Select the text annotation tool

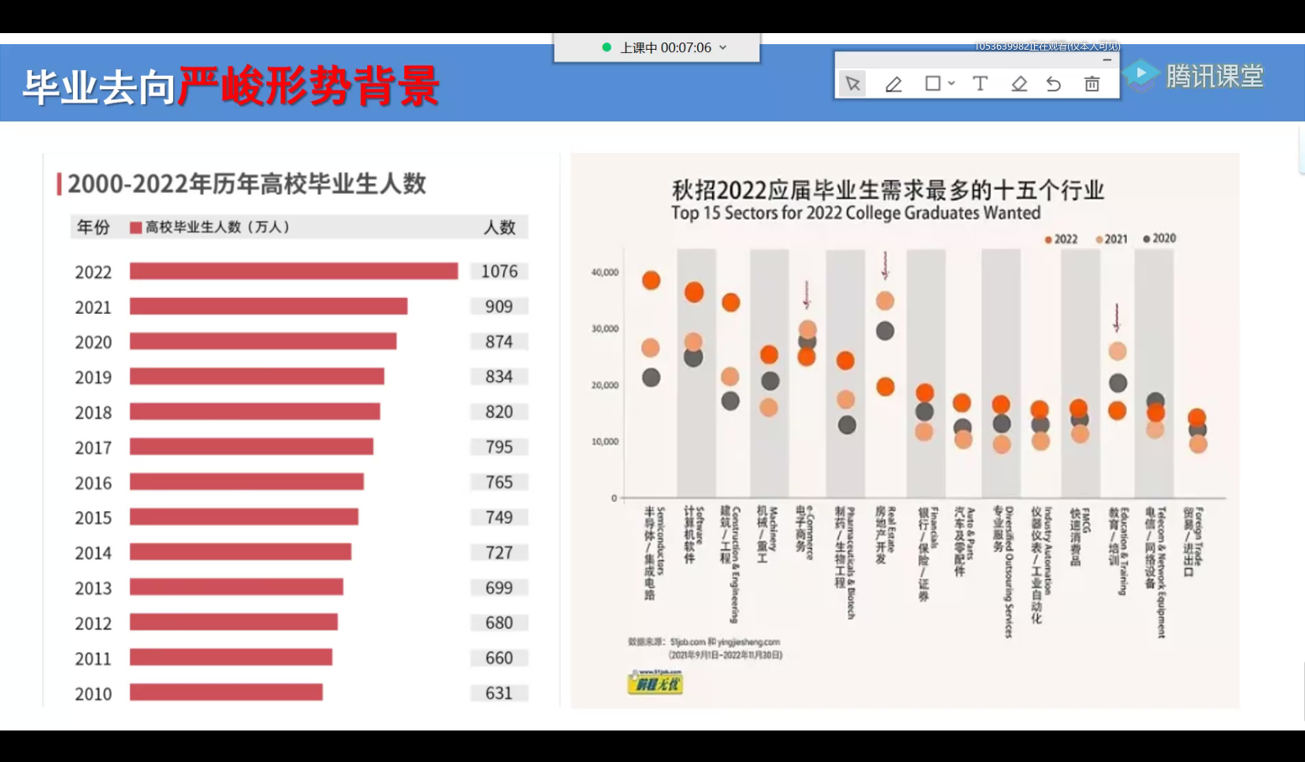click(x=980, y=84)
